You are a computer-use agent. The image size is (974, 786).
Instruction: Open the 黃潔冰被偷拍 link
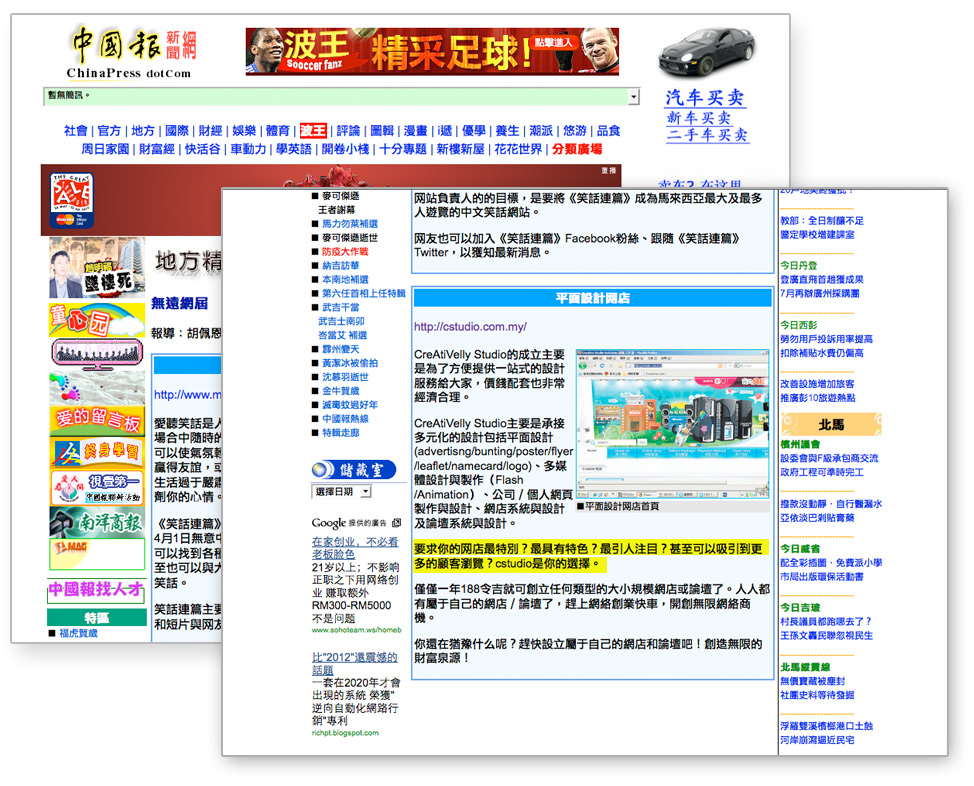350,363
